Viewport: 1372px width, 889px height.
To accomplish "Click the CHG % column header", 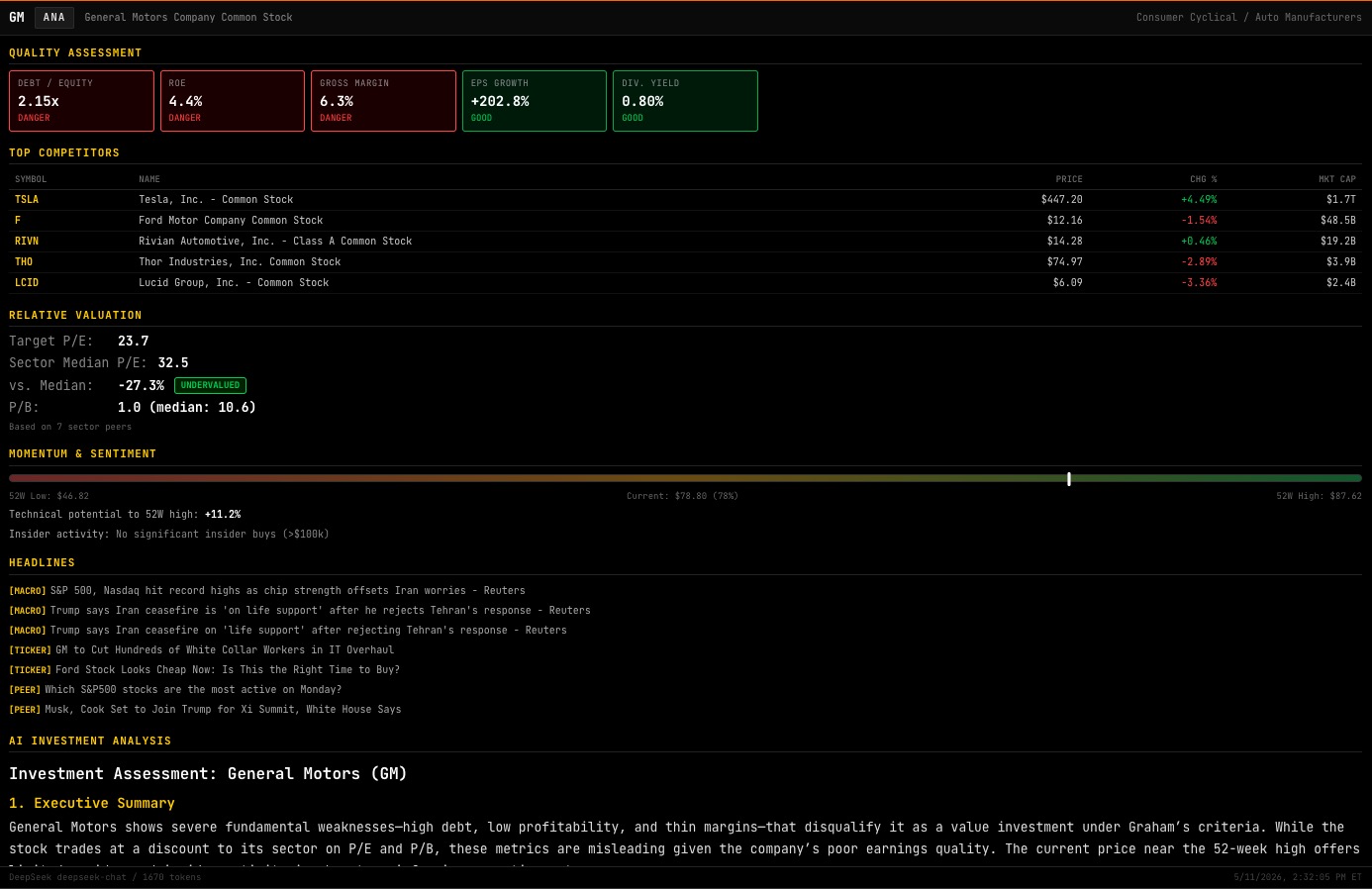I will tap(1204, 179).
